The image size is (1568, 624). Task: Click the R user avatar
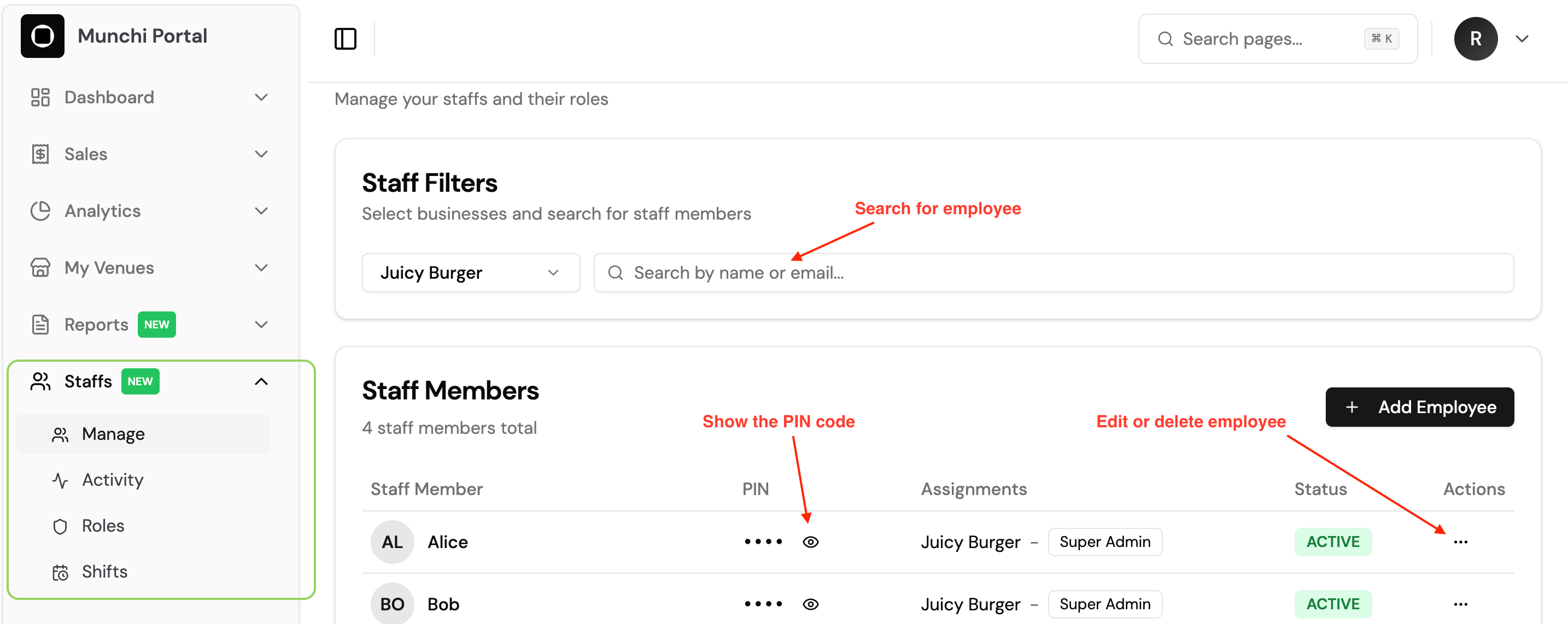[x=1476, y=39]
